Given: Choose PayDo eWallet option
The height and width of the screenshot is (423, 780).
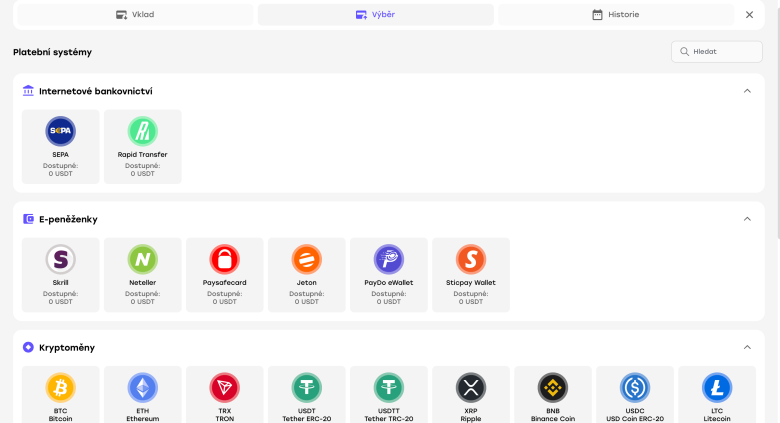Looking at the screenshot, I should point(389,274).
